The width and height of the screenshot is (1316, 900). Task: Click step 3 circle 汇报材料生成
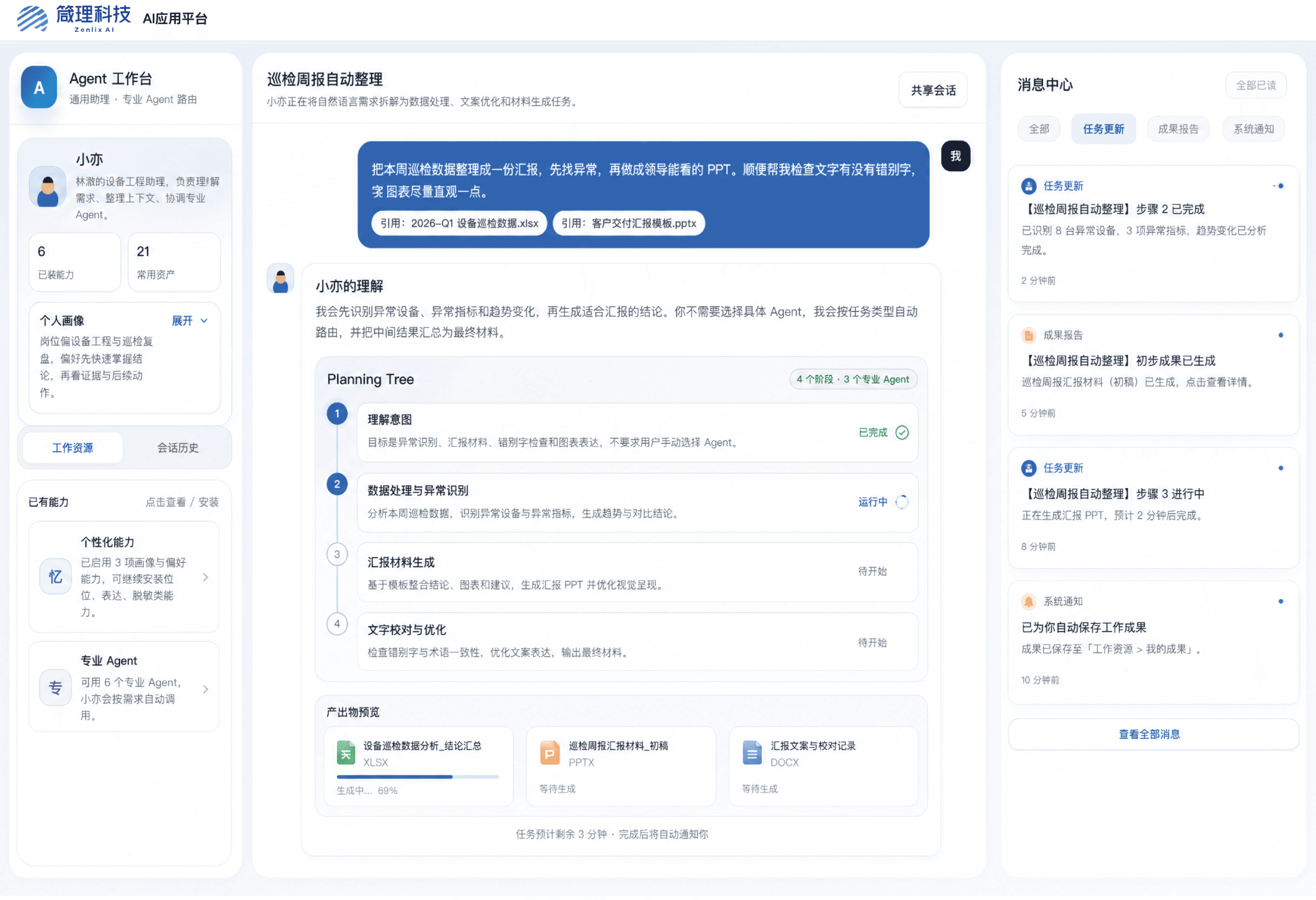(337, 555)
